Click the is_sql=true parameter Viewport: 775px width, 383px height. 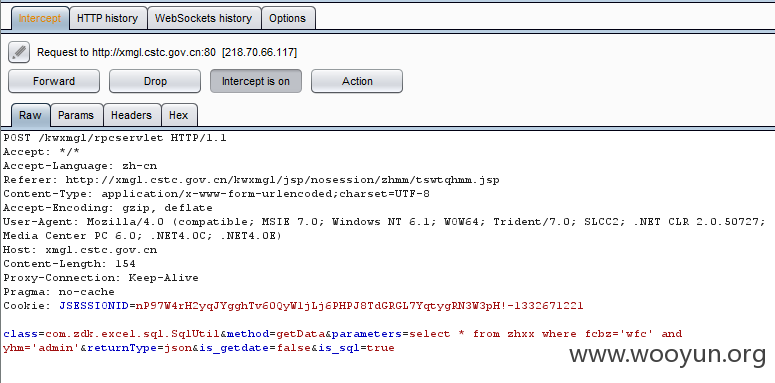356,348
